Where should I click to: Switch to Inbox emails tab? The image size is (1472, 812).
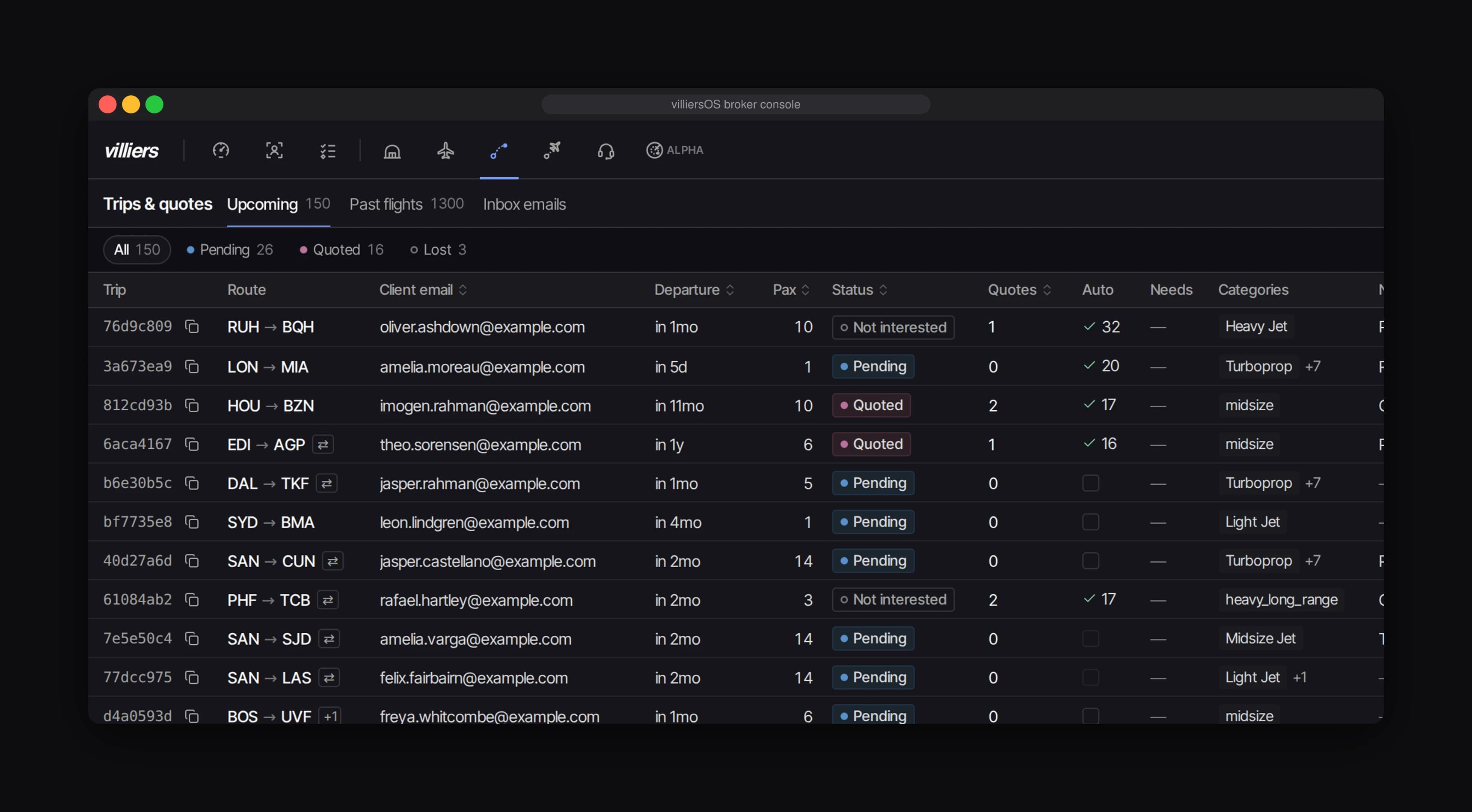click(524, 204)
